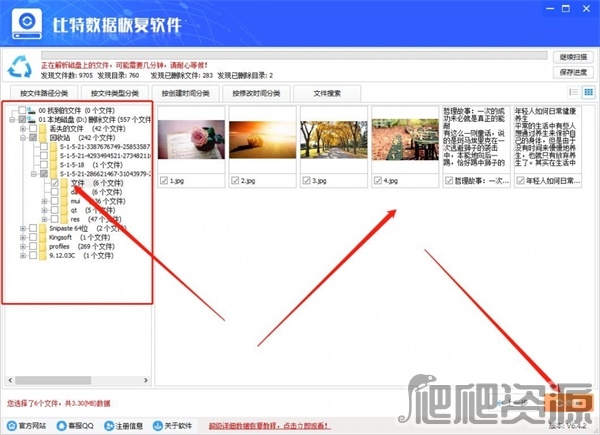Open the 关于软件 icon
This screenshot has height=435, width=600.
click(x=157, y=425)
